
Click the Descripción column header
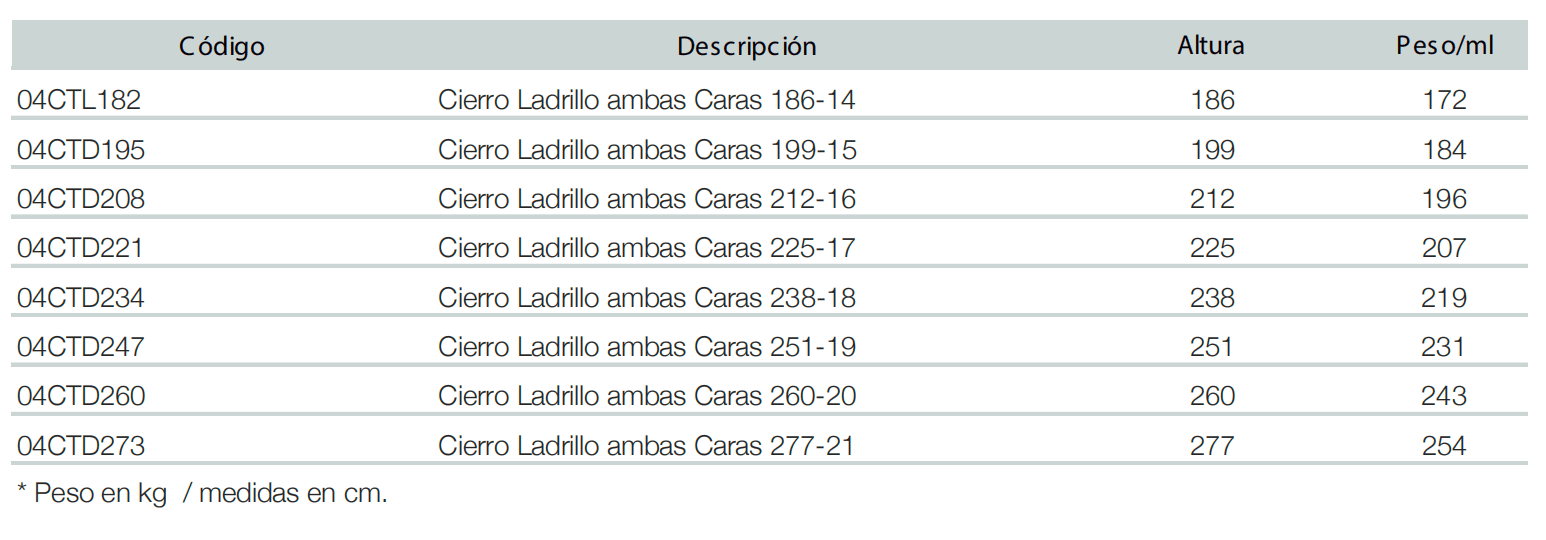(746, 46)
